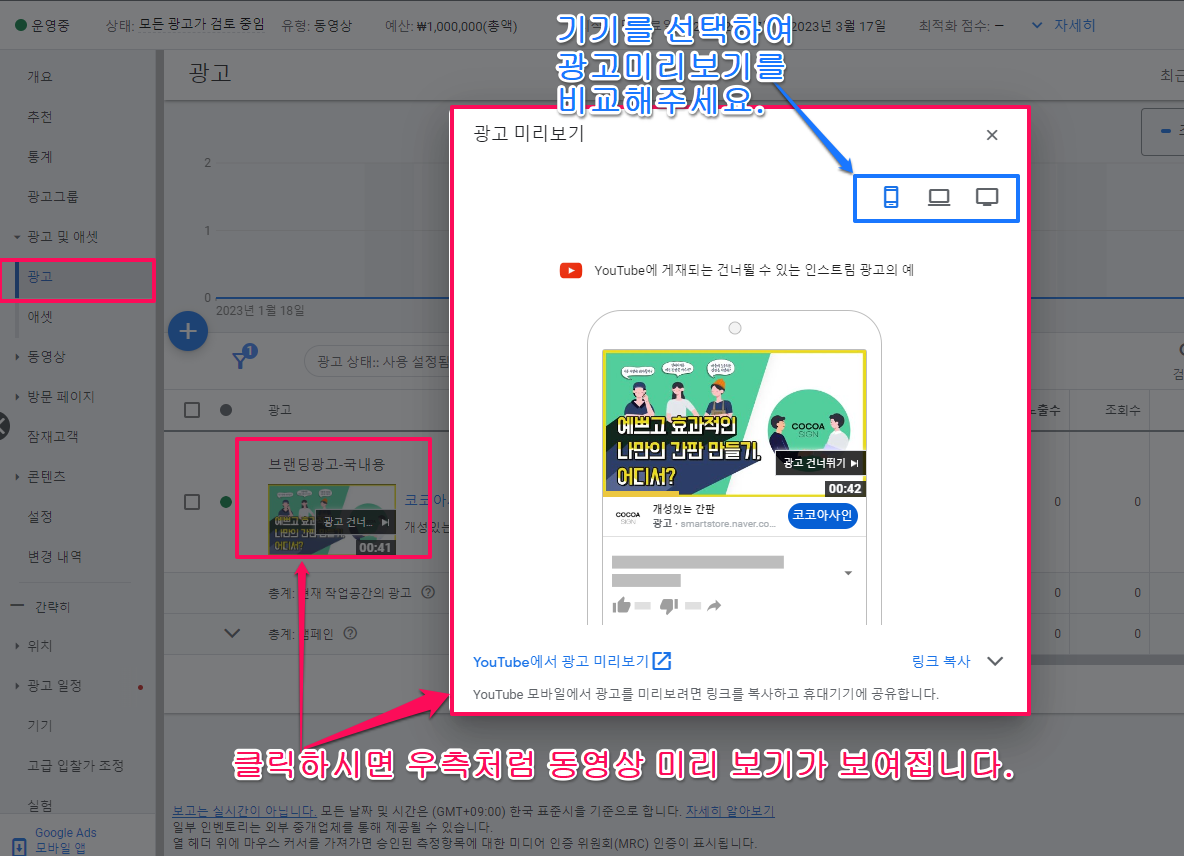Open 광고그룹 in the sidebar
Screen dimensions: 1184x856
(53, 196)
